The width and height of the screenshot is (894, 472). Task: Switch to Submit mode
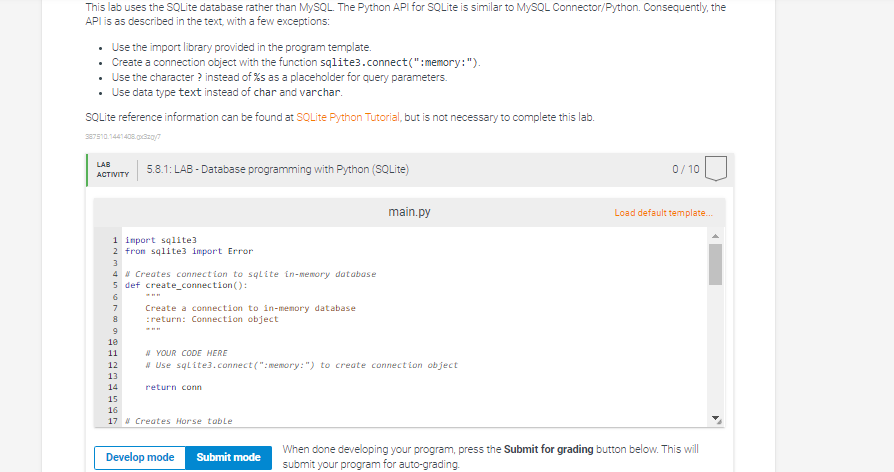click(229, 457)
